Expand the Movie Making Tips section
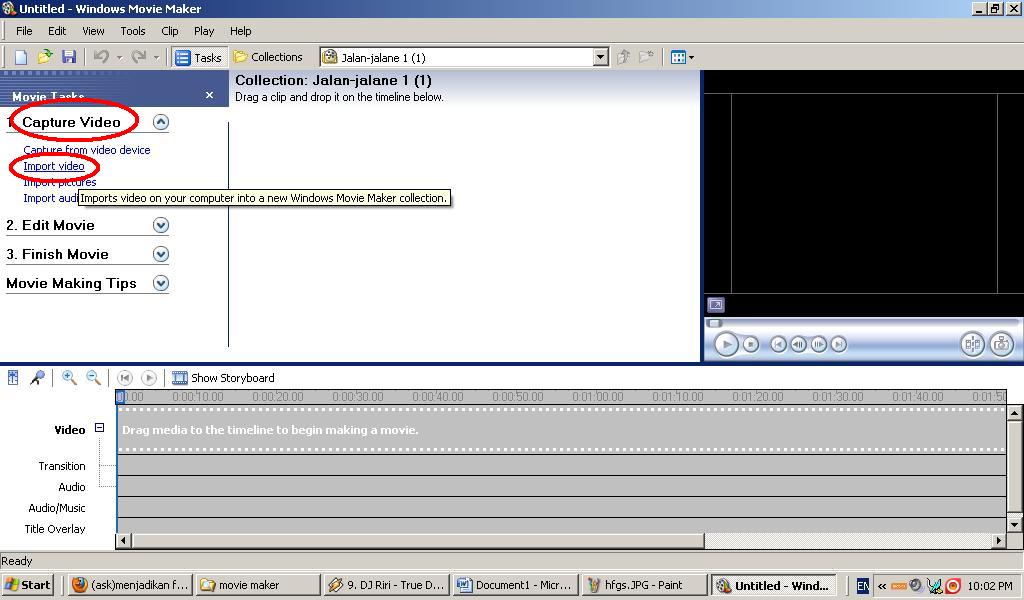The width and height of the screenshot is (1024, 600). [x=161, y=283]
